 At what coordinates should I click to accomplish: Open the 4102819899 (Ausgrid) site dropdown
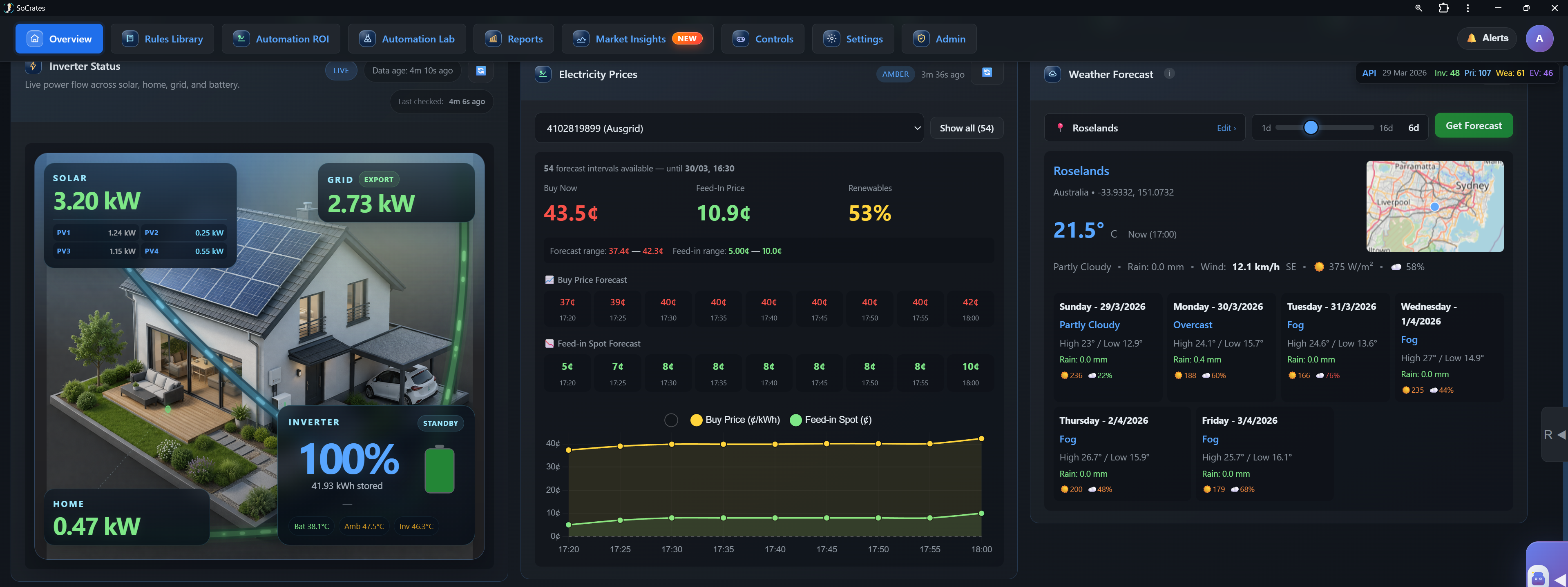coord(728,128)
